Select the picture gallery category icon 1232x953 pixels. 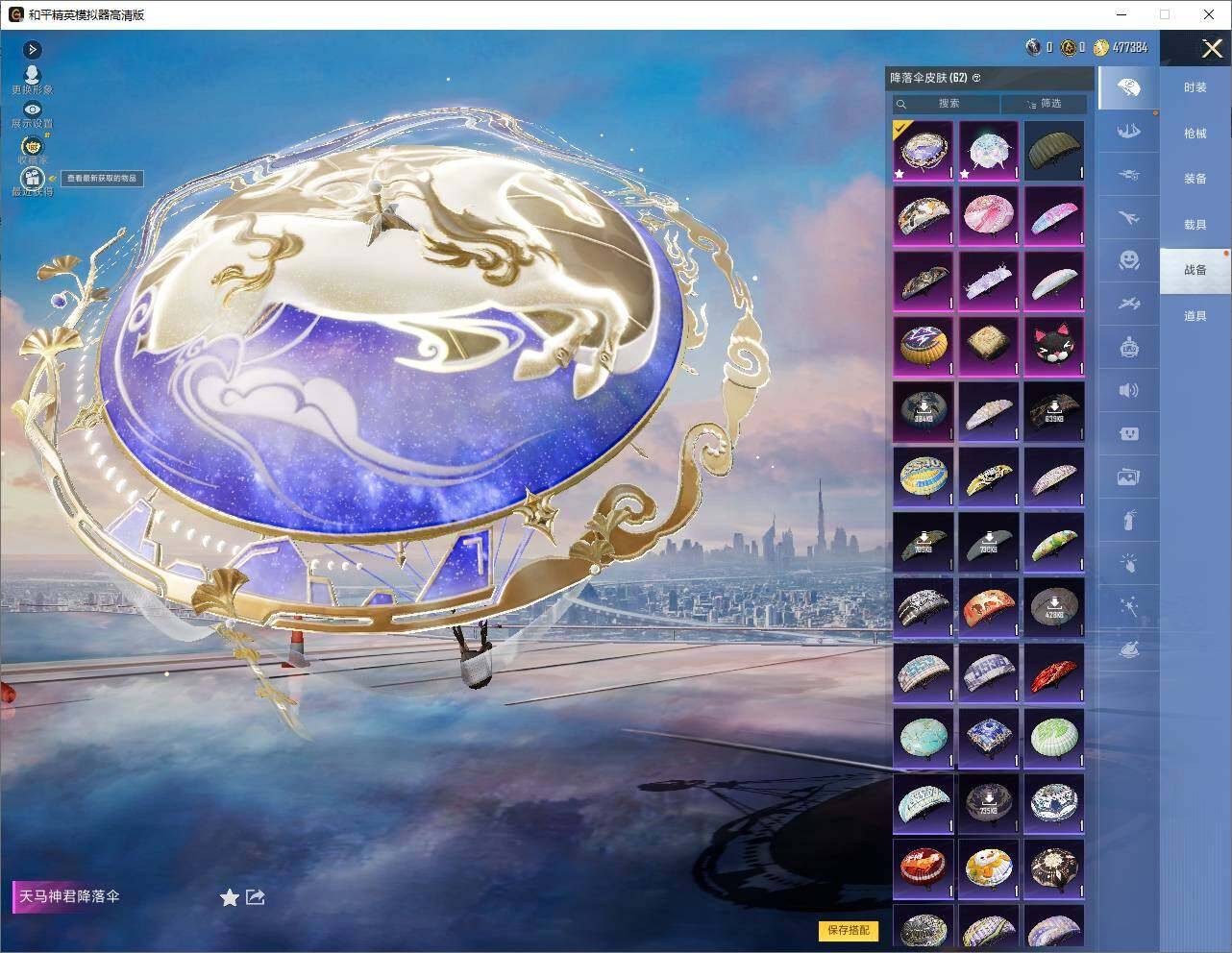(1128, 476)
